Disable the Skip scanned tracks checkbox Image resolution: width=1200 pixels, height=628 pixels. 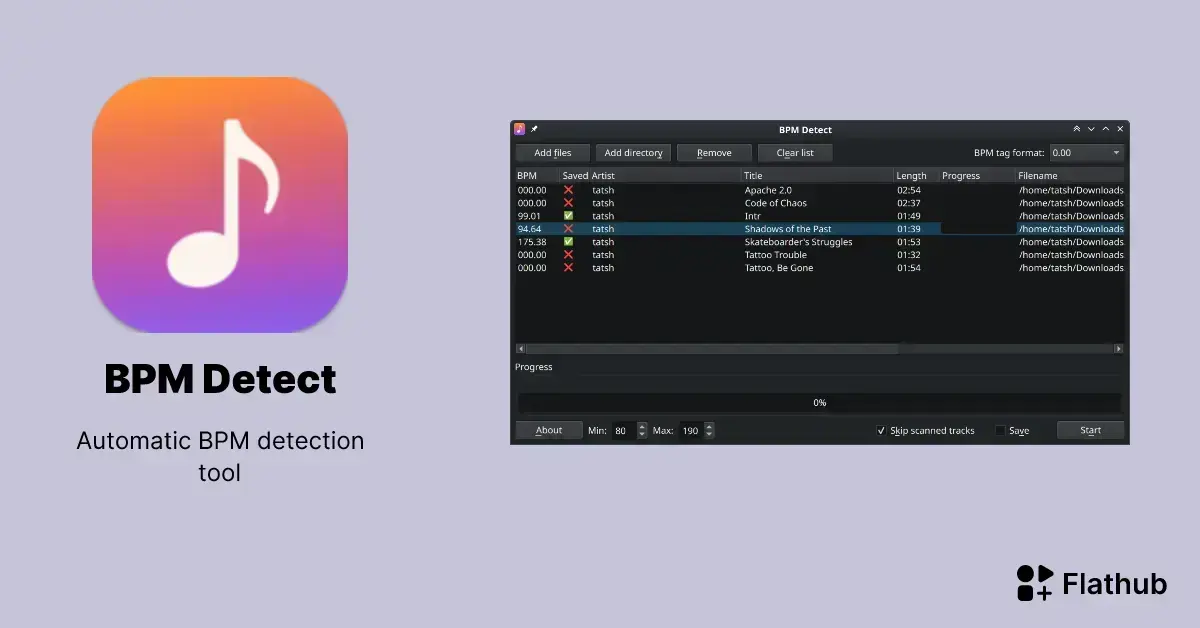(881, 431)
